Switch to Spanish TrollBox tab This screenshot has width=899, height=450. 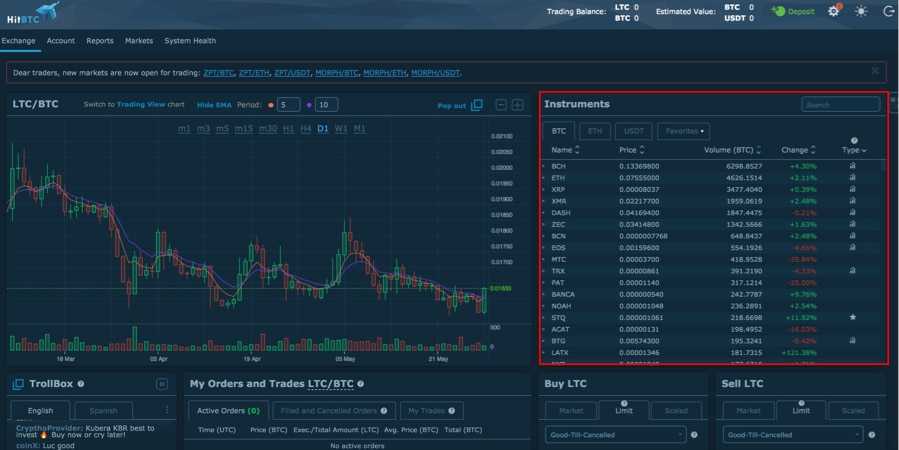click(x=103, y=410)
